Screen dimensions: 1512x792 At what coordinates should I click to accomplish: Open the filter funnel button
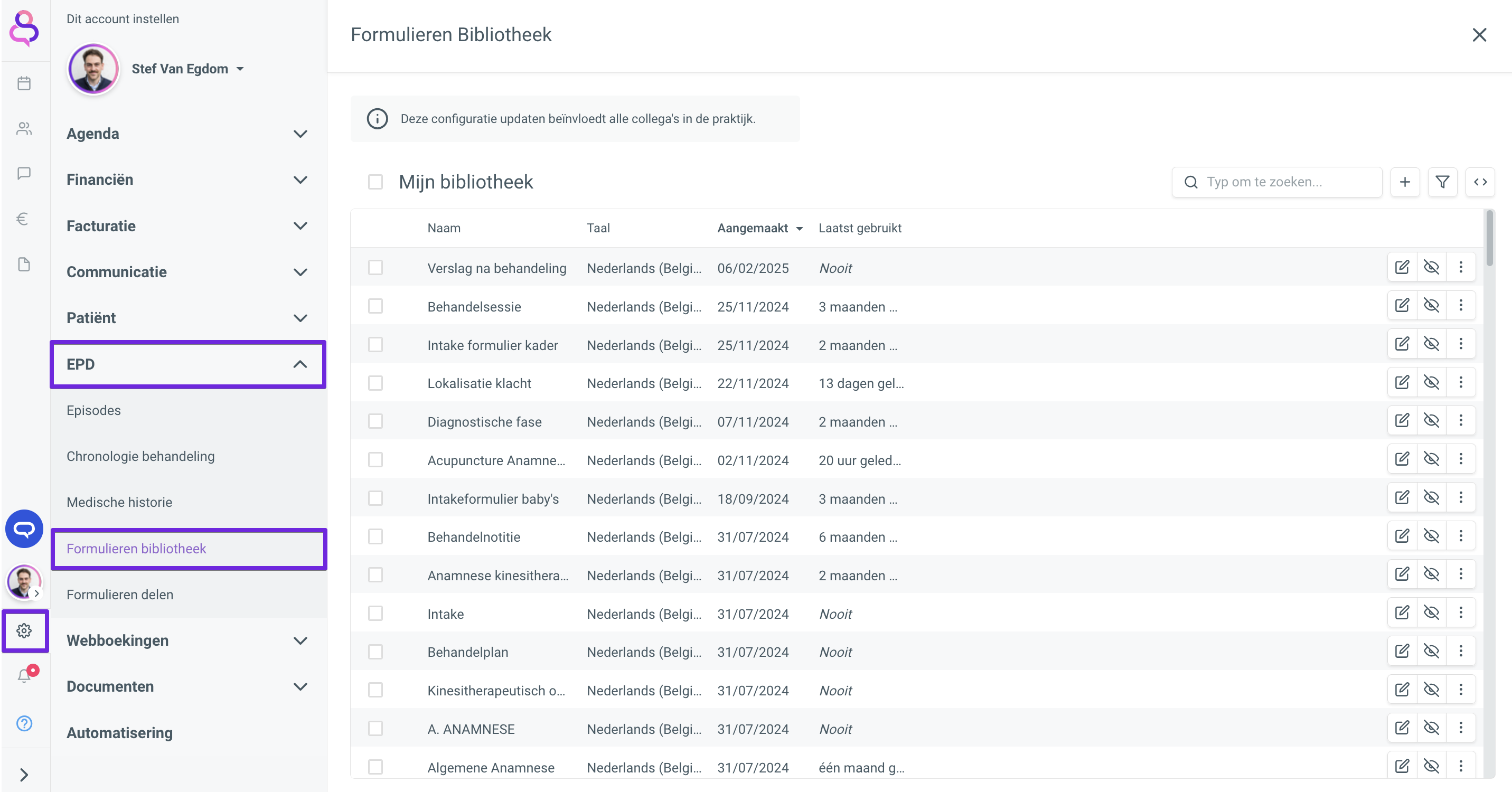tap(1442, 182)
